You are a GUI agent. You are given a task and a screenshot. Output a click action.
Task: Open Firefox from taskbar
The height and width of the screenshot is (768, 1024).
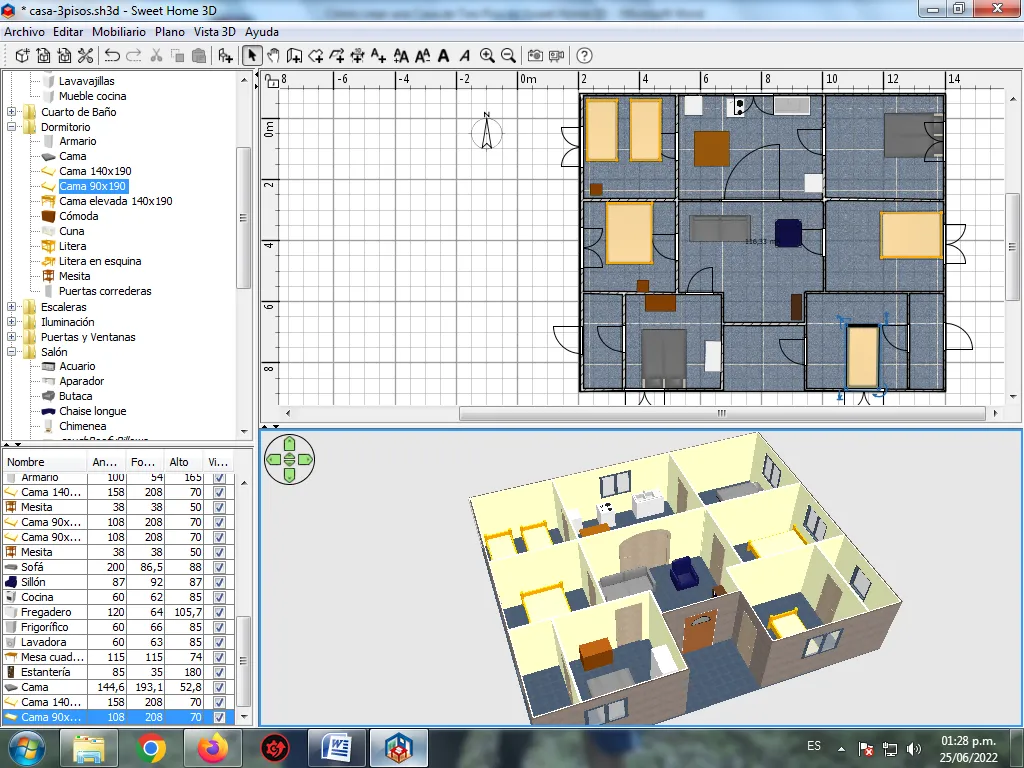pos(213,748)
